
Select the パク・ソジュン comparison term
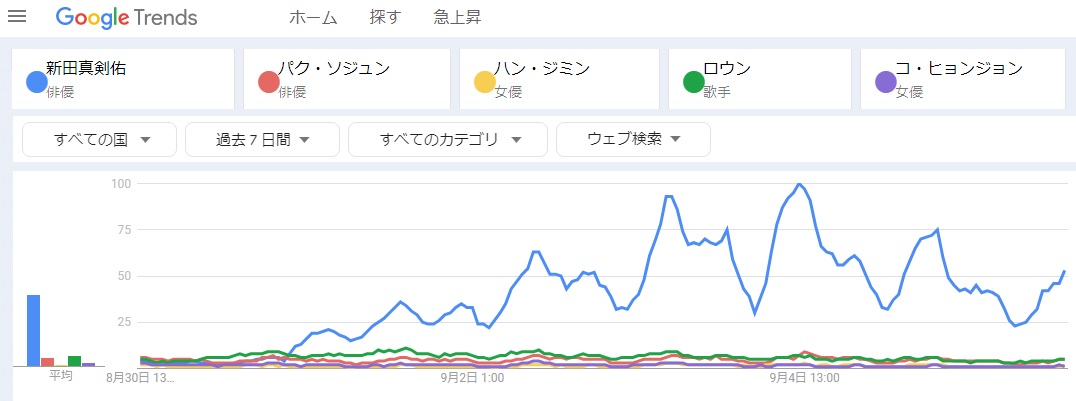[x=333, y=69]
